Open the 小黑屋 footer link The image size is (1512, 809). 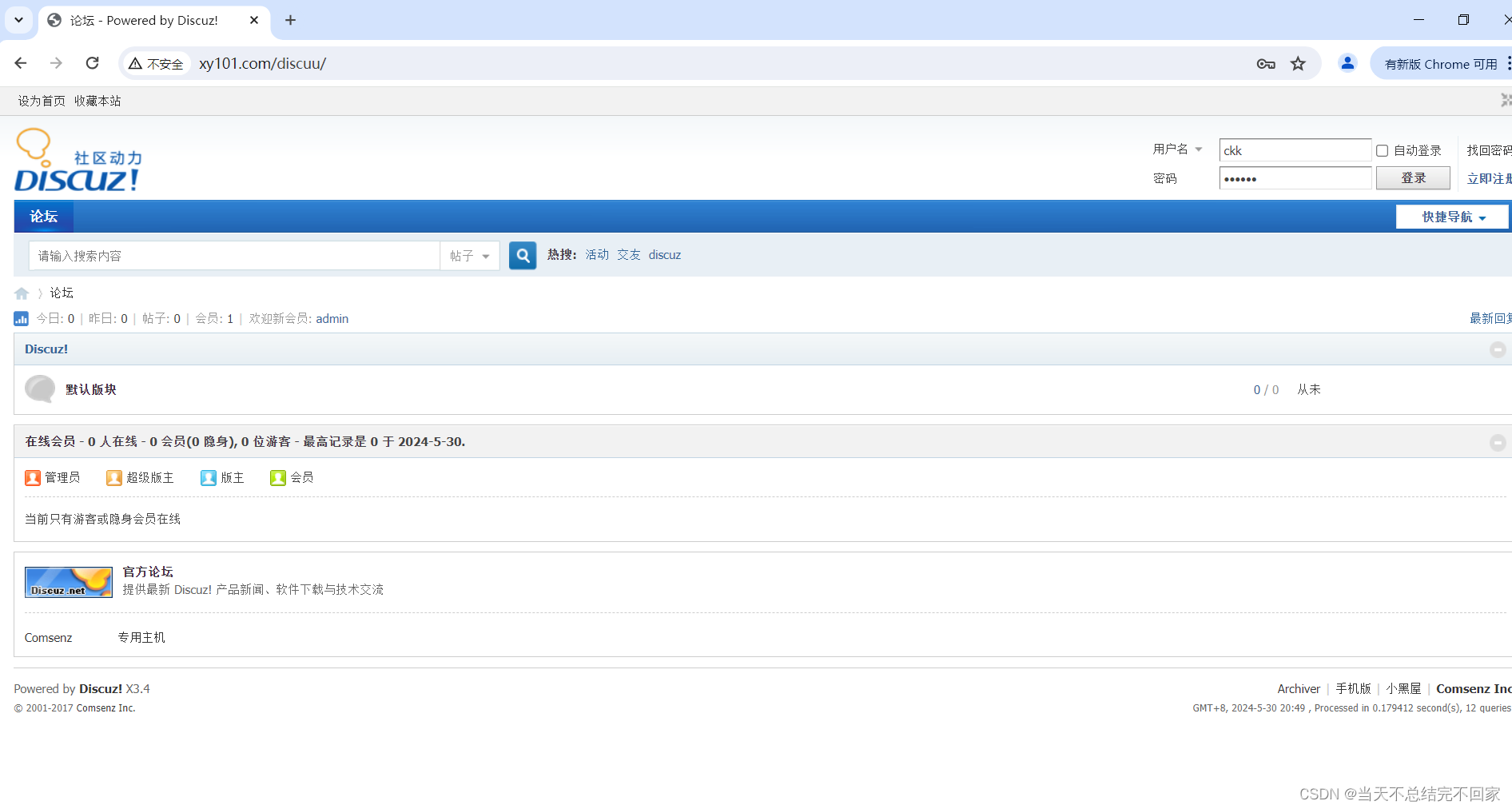[1403, 689]
